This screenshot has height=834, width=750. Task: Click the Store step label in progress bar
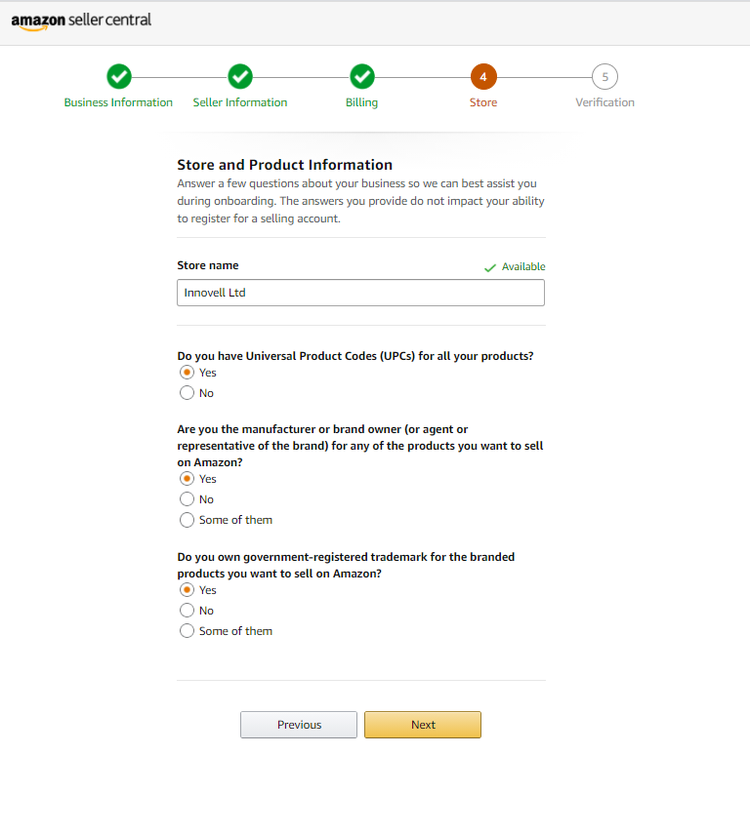pyautogui.click(x=483, y=102)
